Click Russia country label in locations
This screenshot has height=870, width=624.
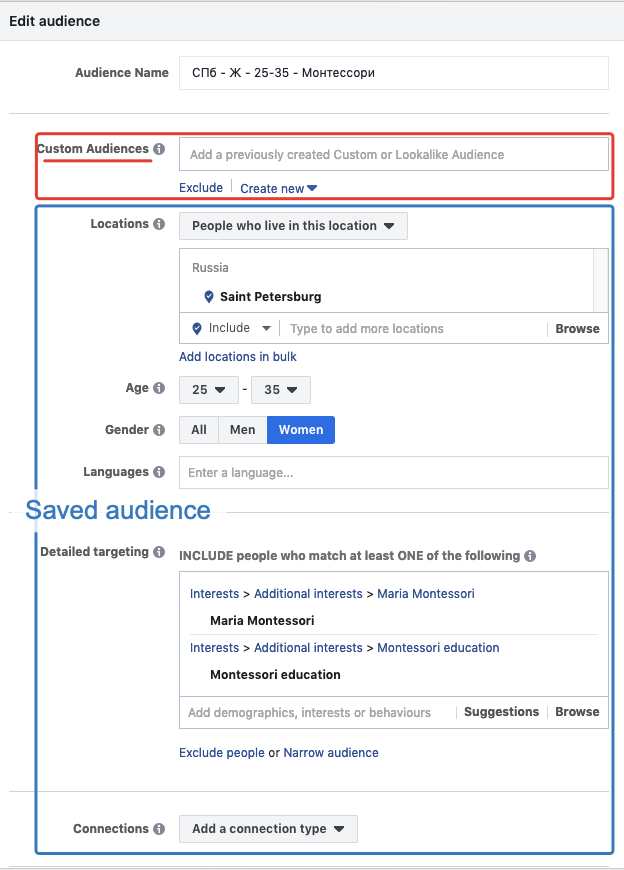pyautogui.click(x=210, y=267)
